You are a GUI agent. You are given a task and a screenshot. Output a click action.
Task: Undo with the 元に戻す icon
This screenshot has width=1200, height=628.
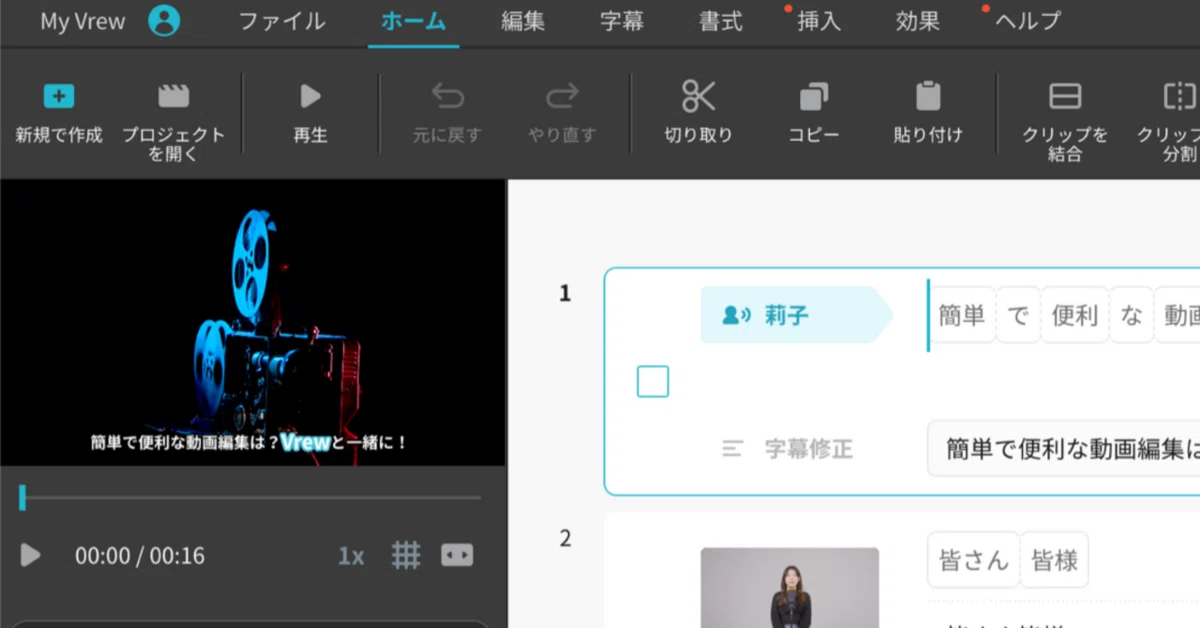(447, 96)
